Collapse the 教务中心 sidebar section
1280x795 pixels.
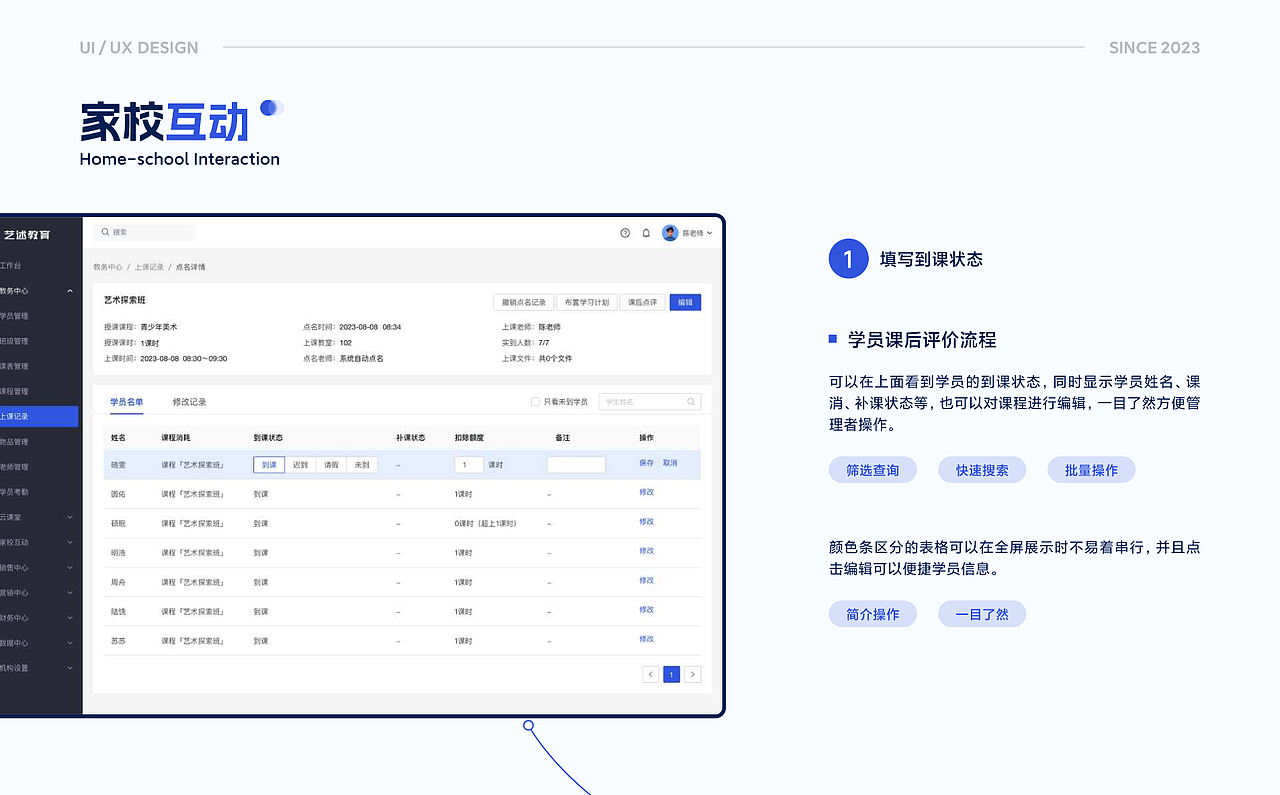click(70, 291)
